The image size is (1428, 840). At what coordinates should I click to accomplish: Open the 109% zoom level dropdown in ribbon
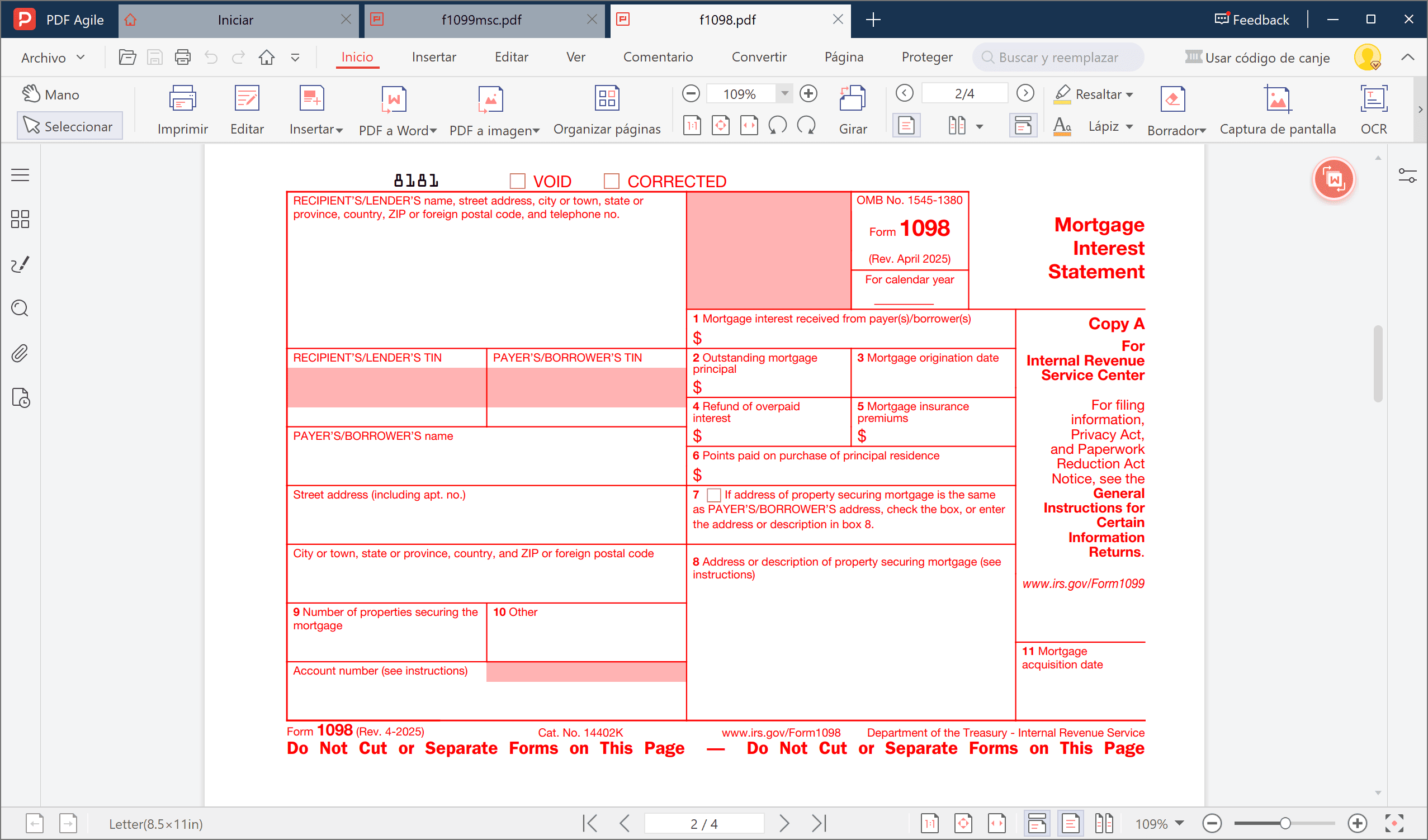pos(785,93)
